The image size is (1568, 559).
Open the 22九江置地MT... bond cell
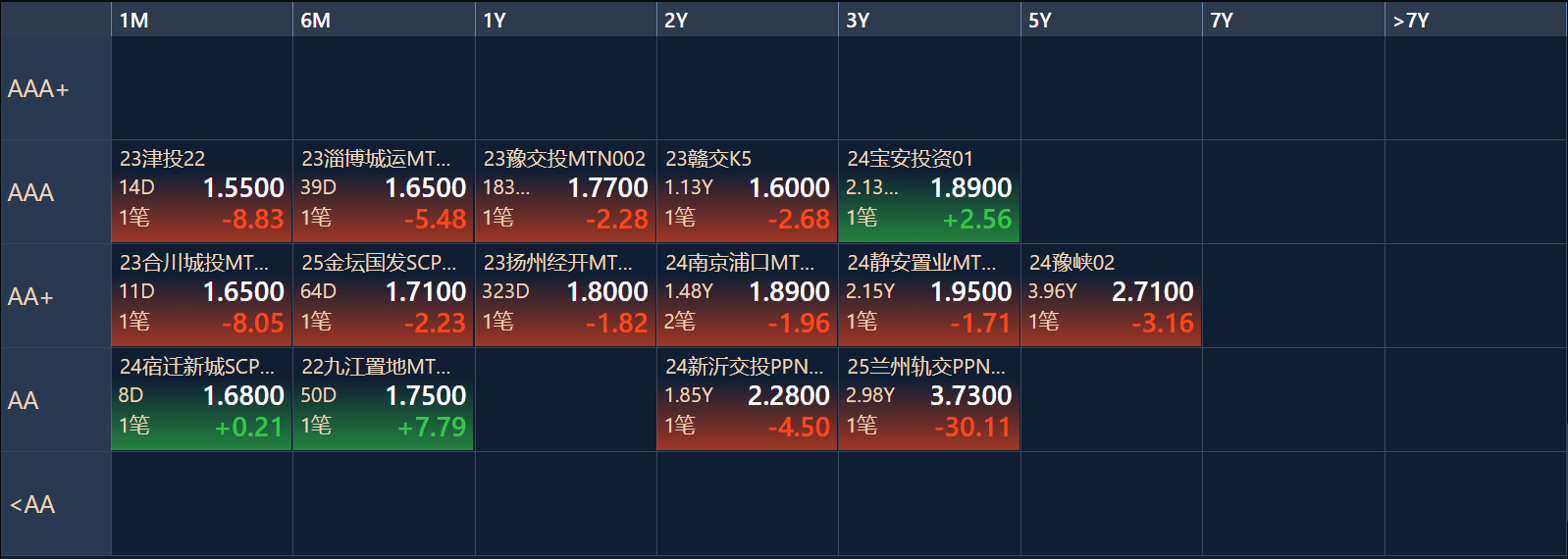[384, 399]
